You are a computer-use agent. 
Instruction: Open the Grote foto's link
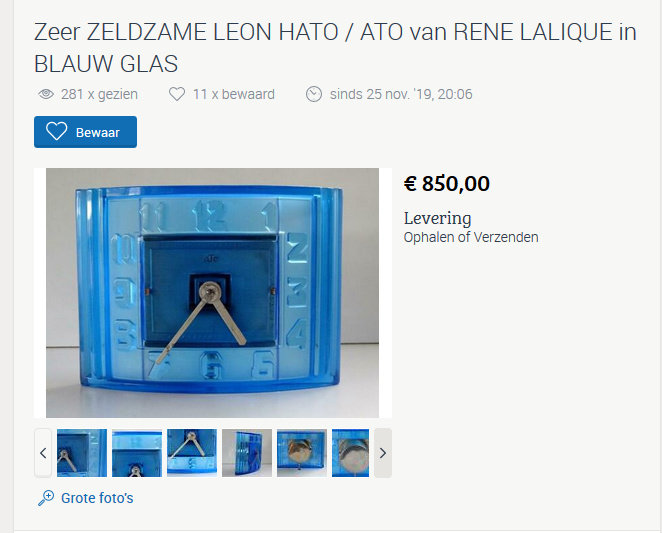(x=97, y=498)
